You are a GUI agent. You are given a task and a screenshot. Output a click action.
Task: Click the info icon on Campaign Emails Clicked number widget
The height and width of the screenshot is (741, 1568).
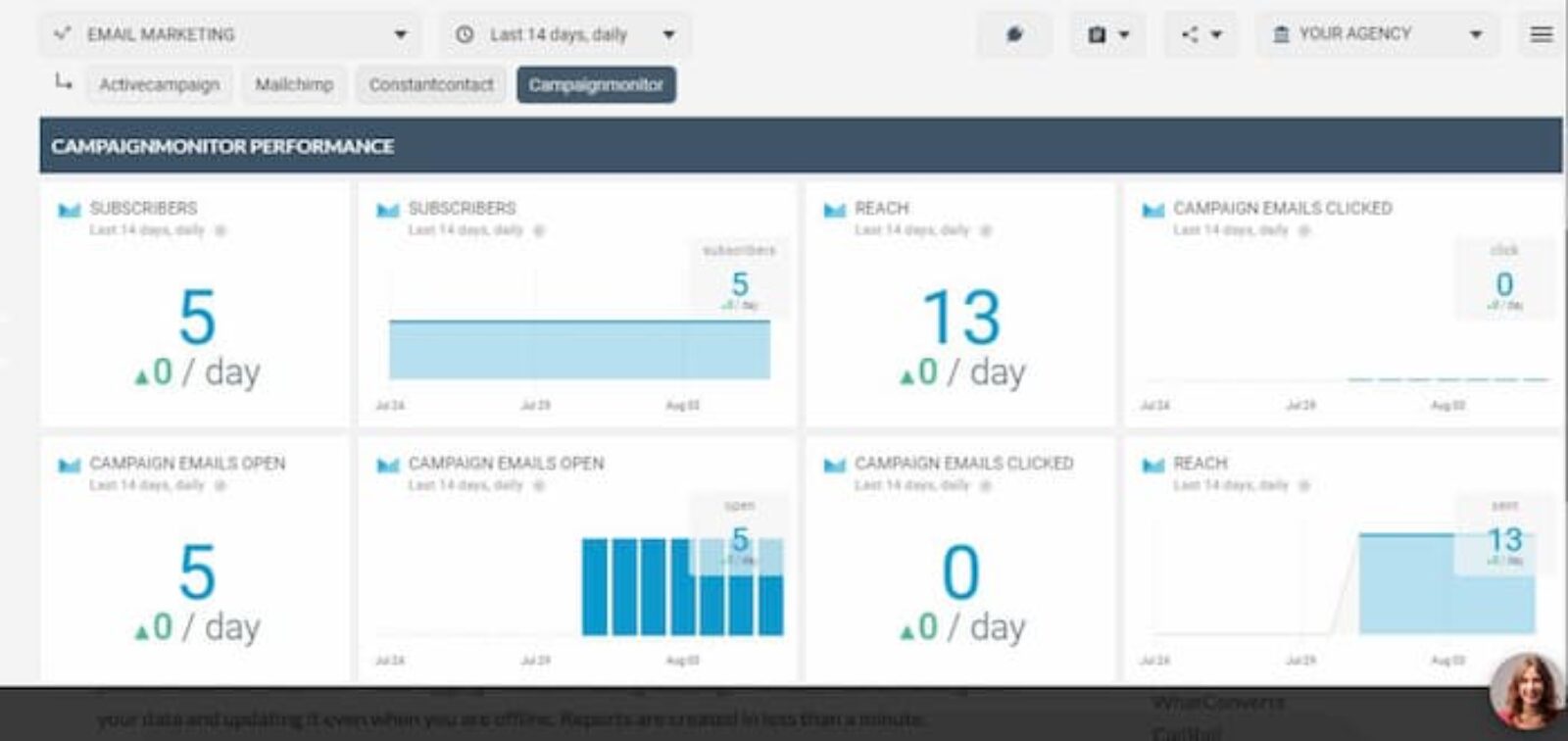tap(986, 485)
